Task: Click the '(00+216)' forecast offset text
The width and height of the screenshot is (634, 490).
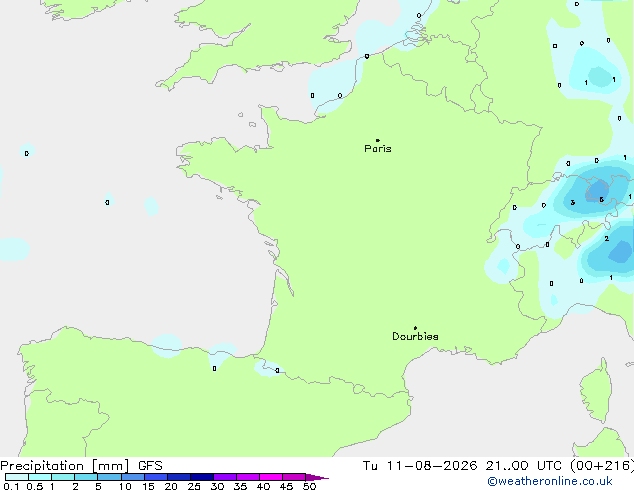Action: [x=602, y=466]
